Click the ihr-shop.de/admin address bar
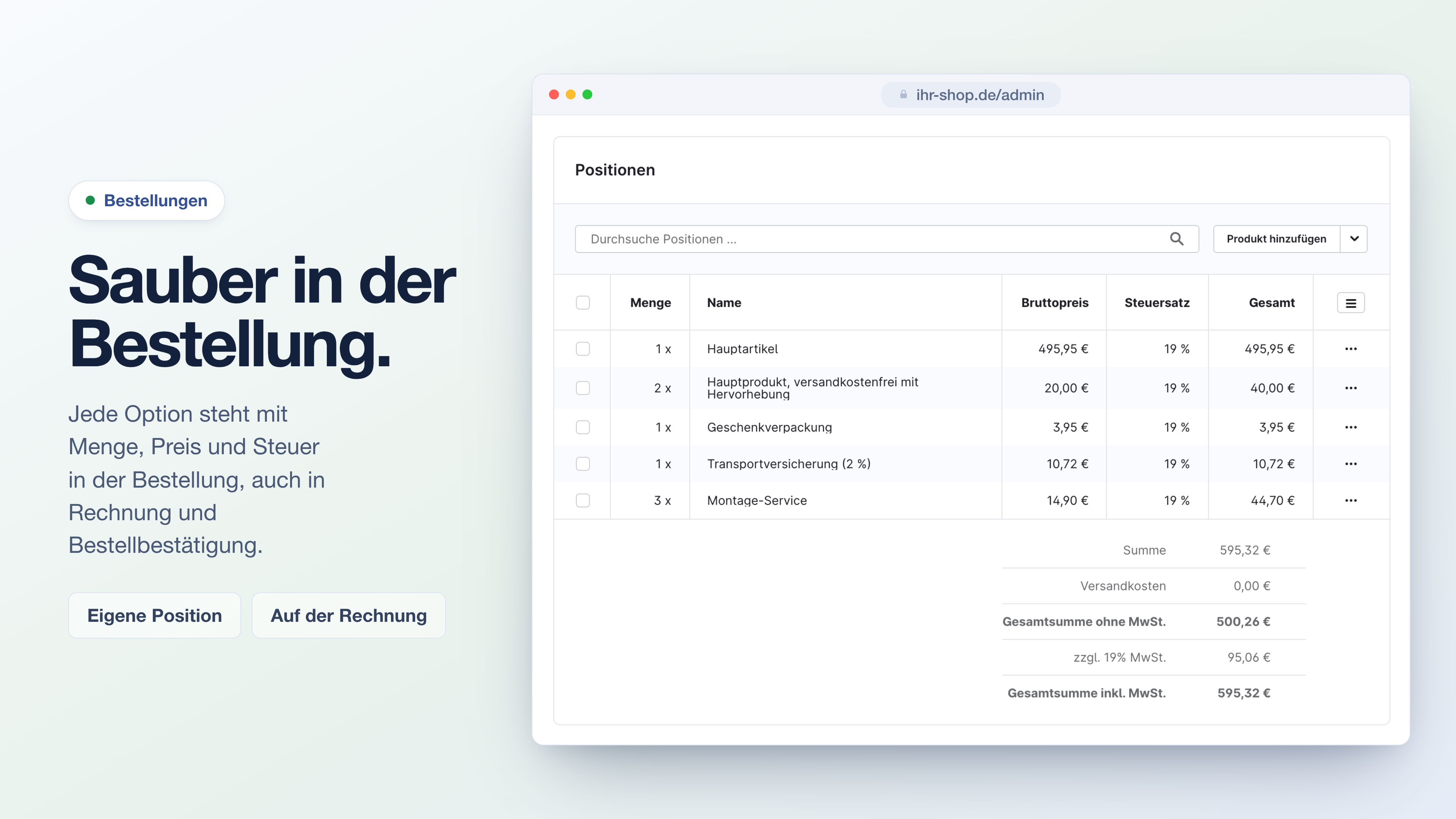Image resolution: width=1456 pixels, height=819 pixels. pyautogui.click(x=971, y=94)
